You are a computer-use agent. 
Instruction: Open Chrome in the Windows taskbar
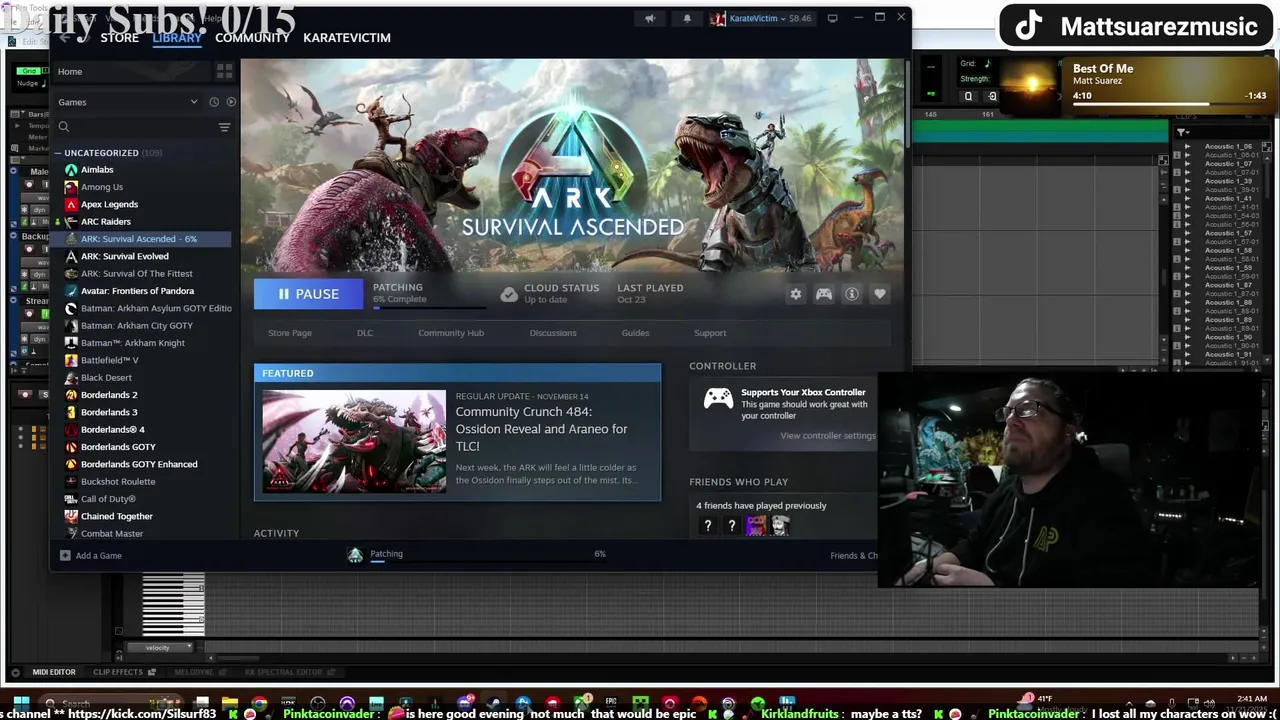[259, 703]
